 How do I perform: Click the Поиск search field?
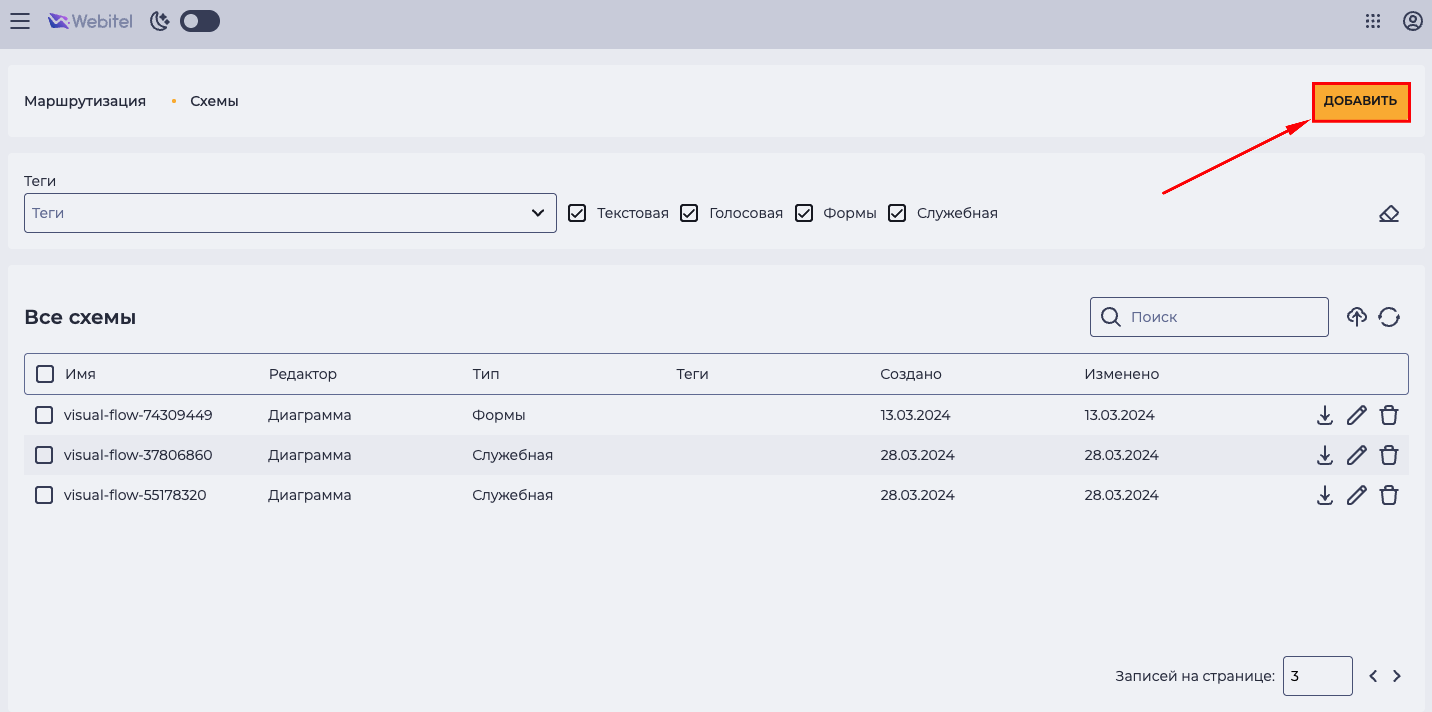pos(1209,317)
